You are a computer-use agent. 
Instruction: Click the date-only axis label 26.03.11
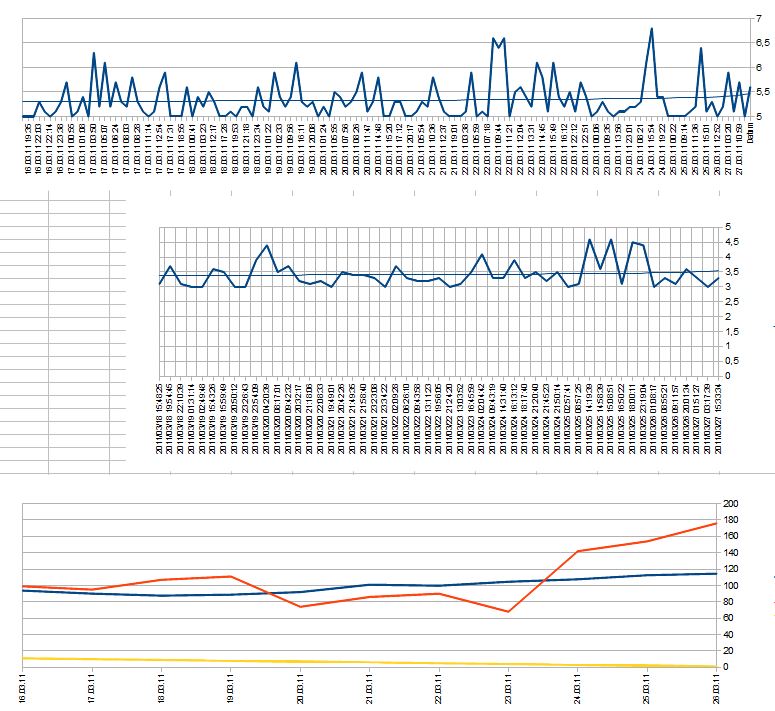pyautogui.click(x=717, y=687)
